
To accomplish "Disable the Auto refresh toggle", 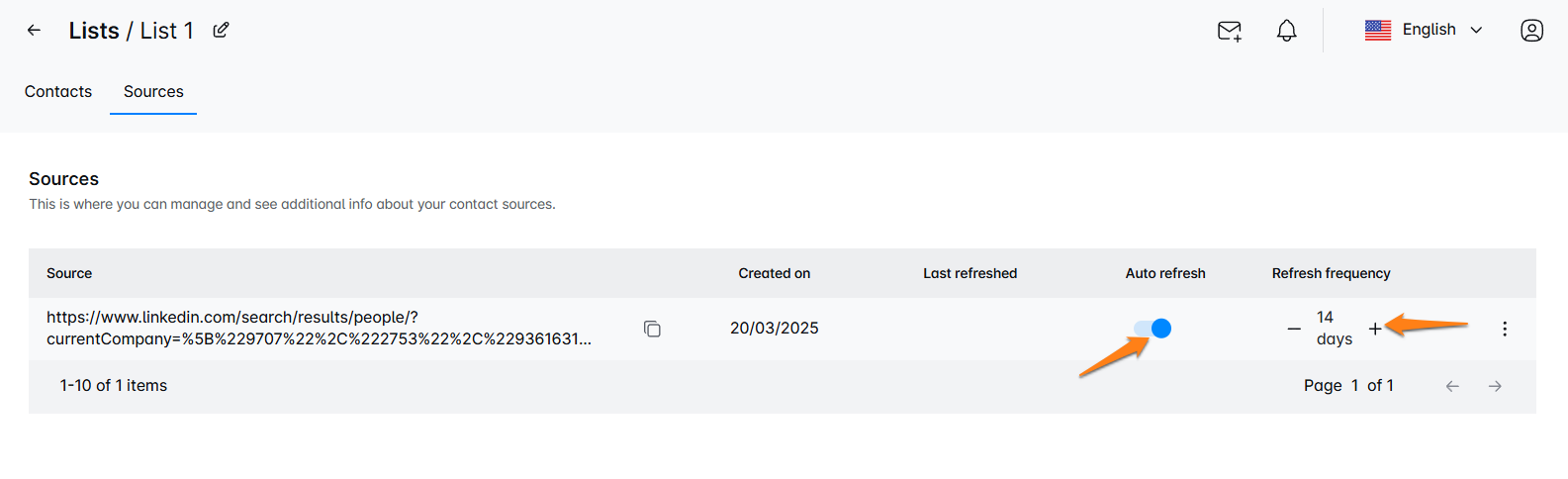I will point(1153,329).
